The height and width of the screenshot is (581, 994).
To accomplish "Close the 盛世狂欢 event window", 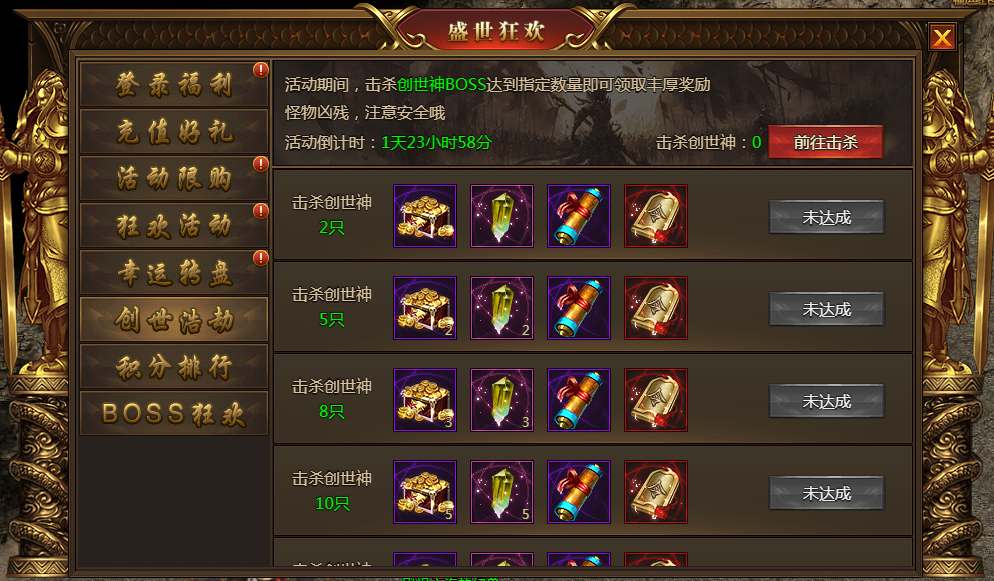I will click(942, 37).
